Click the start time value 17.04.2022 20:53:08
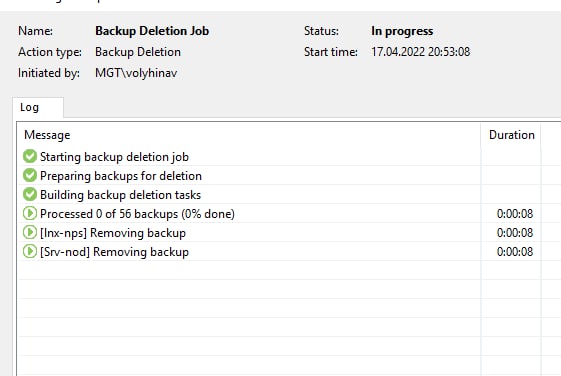Image resolution: width=561 pixels, height=376 pixels. tap(421, 52)
